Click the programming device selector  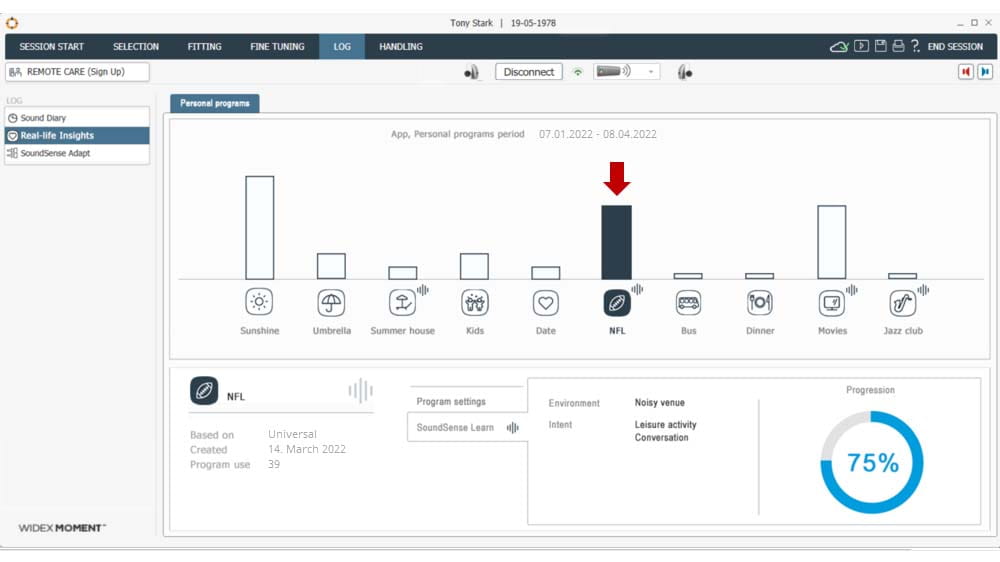[626, 71]
